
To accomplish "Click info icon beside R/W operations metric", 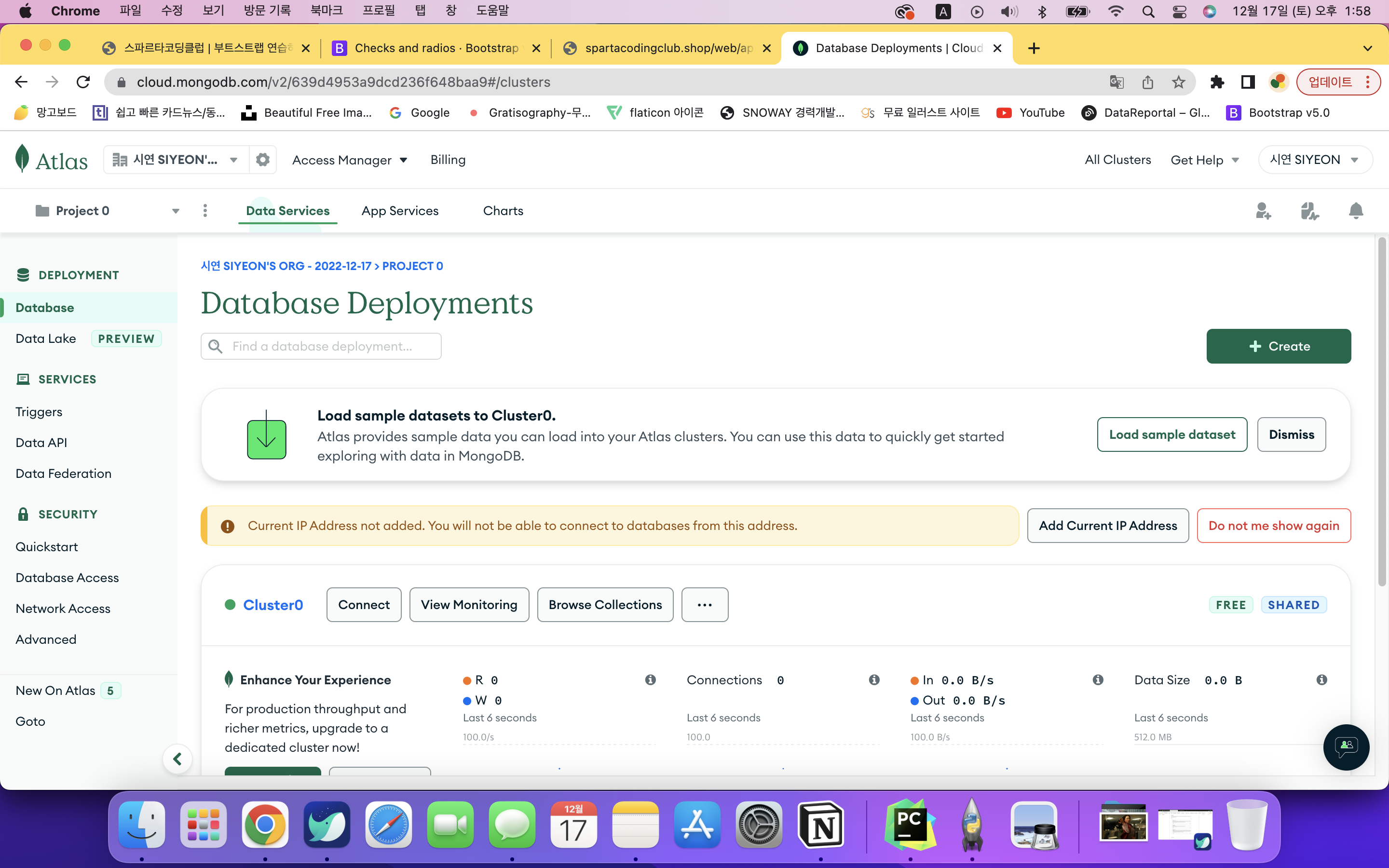I will (650, 680).
